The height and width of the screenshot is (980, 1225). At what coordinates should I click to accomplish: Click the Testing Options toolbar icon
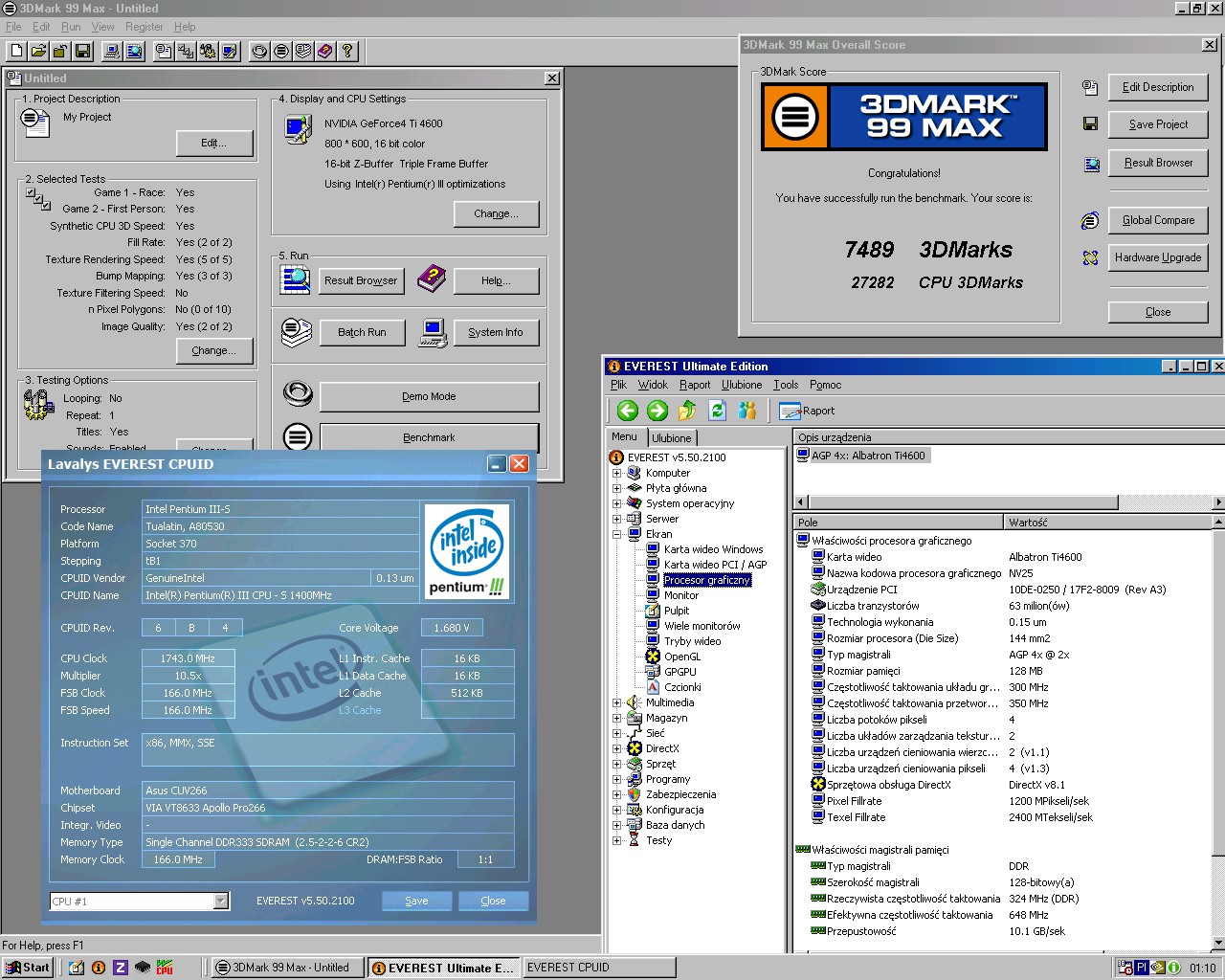(208, 51)
